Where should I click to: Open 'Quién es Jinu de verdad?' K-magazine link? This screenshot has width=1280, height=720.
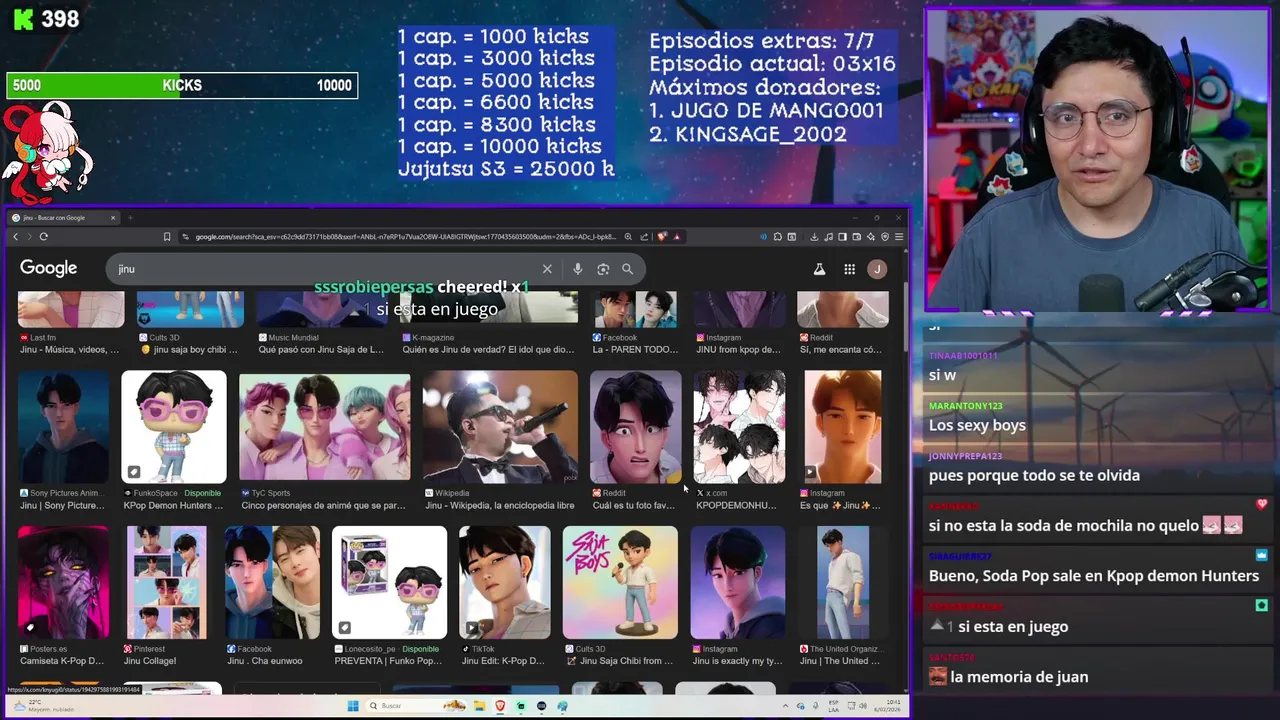pos(488,350)
